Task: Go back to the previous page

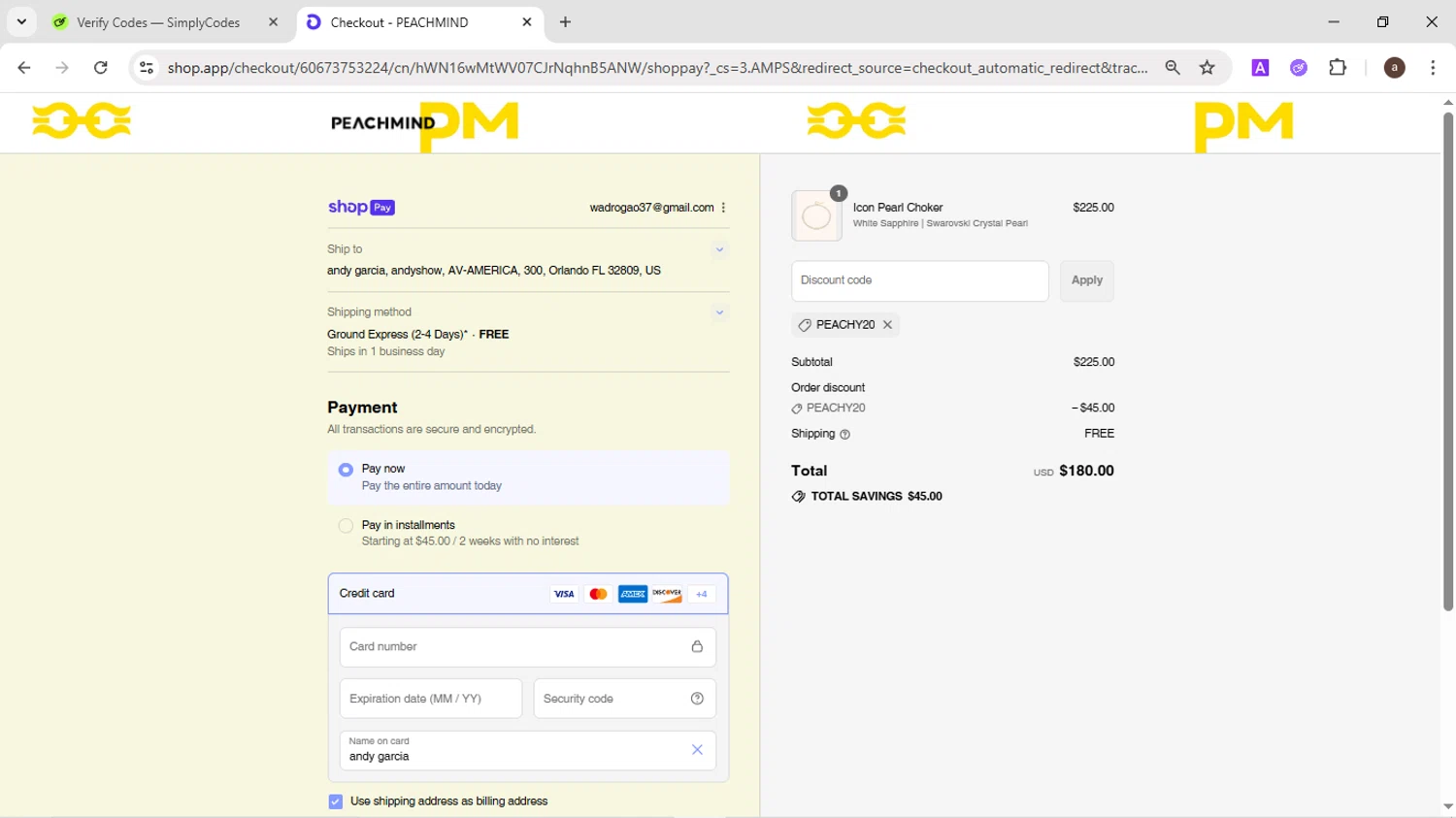Action: pos(24,68)
